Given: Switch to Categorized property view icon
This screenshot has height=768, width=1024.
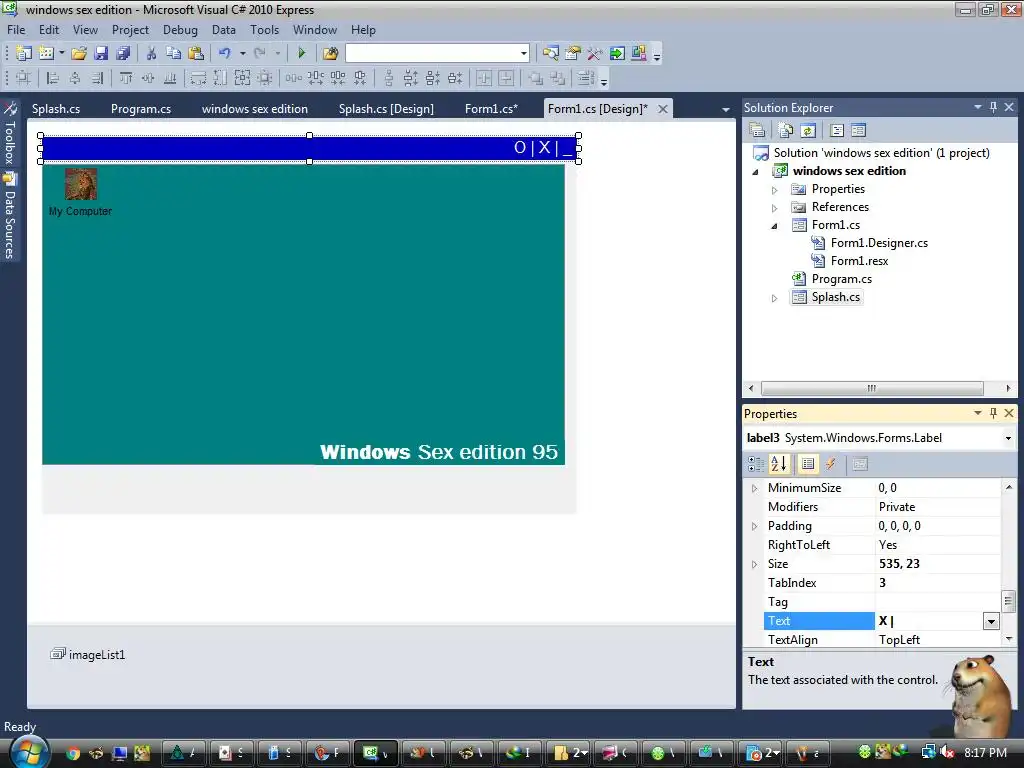Looking at the screenshot, I should [x=756, y=464].
